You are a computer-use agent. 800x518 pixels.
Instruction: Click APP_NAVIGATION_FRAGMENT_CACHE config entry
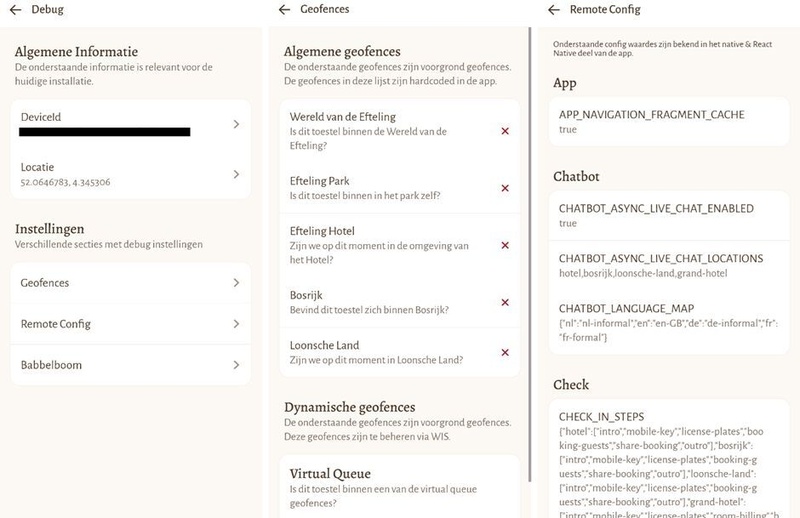[669, 121]
